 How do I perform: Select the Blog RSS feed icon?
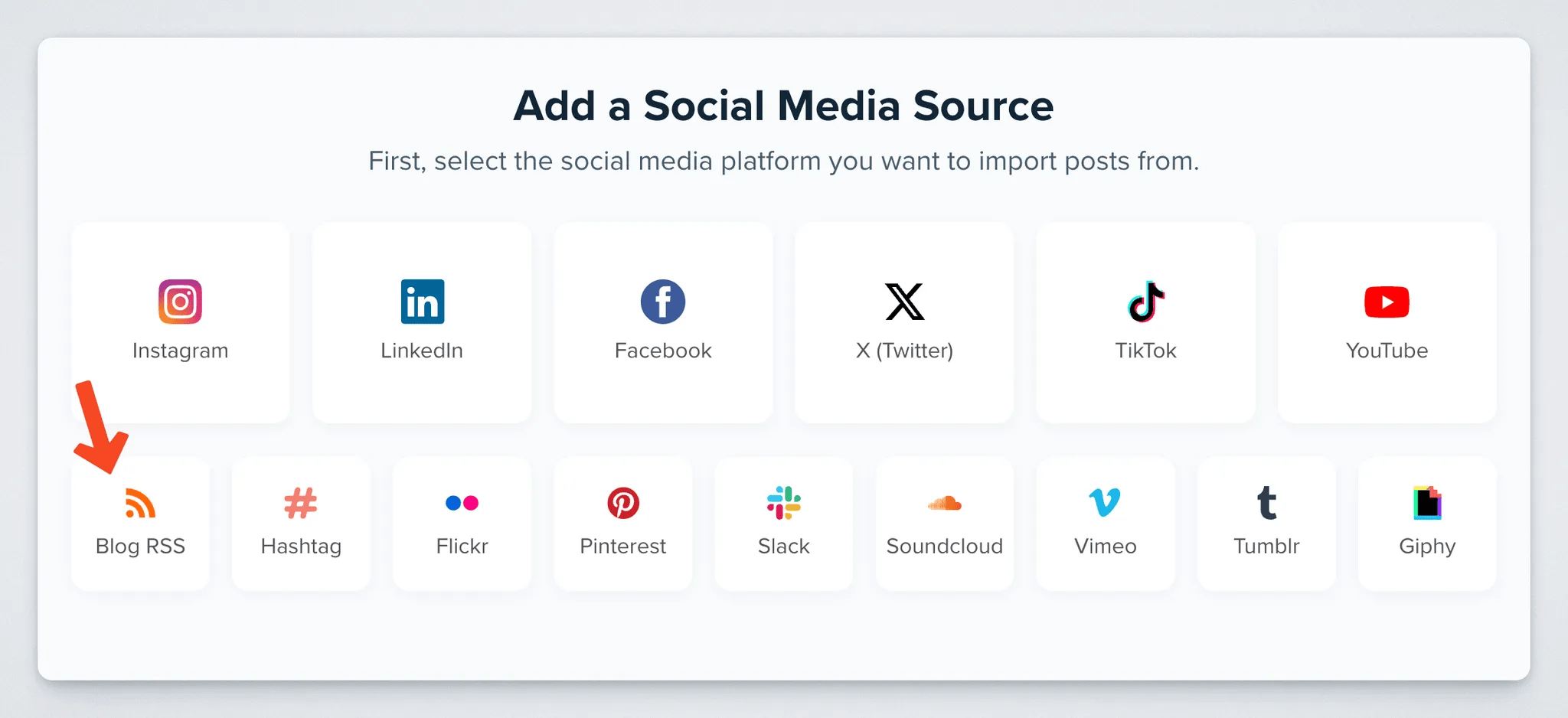click(140, 503)
